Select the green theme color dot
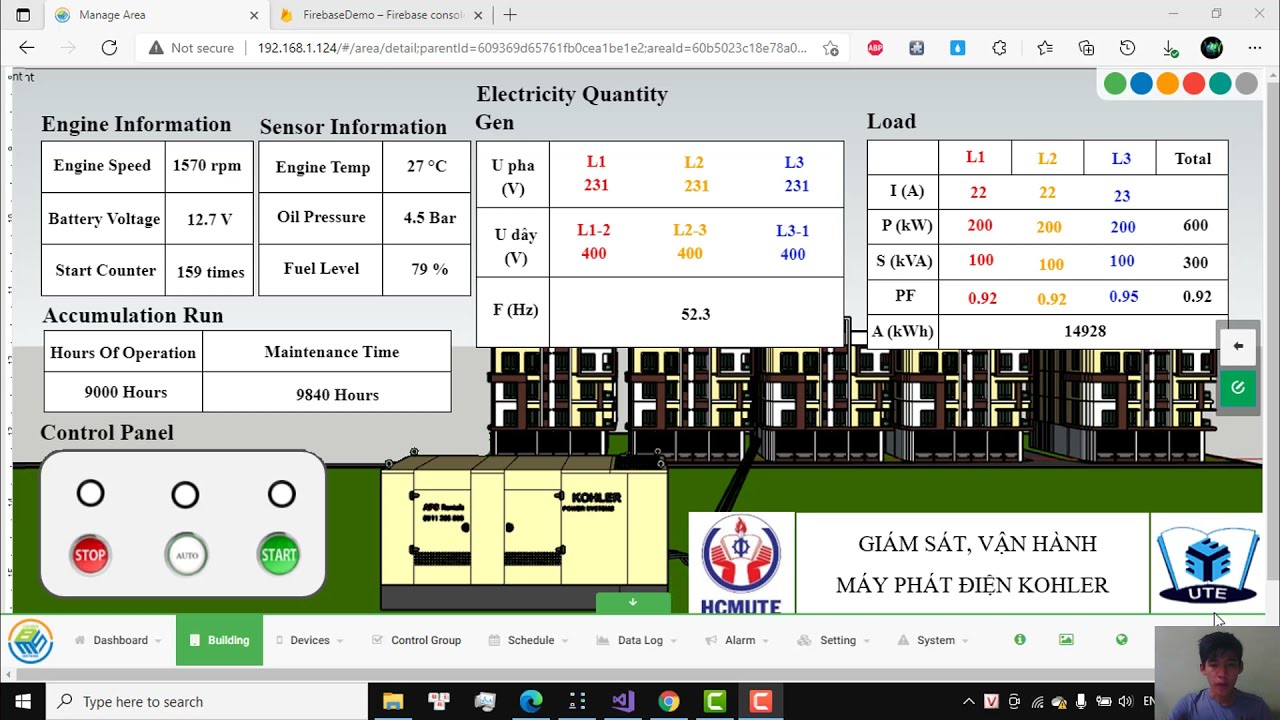This screenshot has height=720, width=1280. (x=1115, y=84)
